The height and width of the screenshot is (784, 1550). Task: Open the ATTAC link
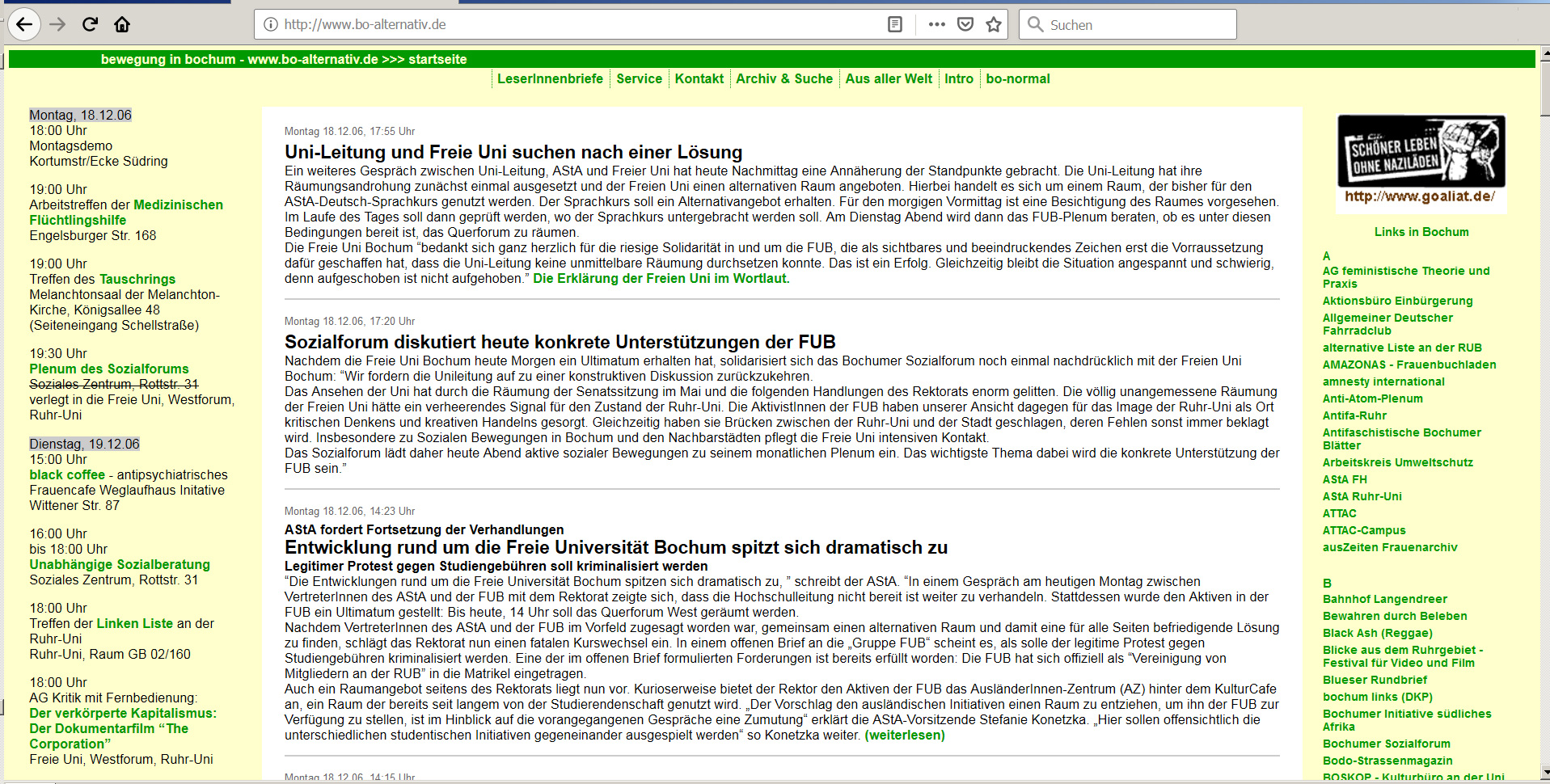coord(1340,513)
